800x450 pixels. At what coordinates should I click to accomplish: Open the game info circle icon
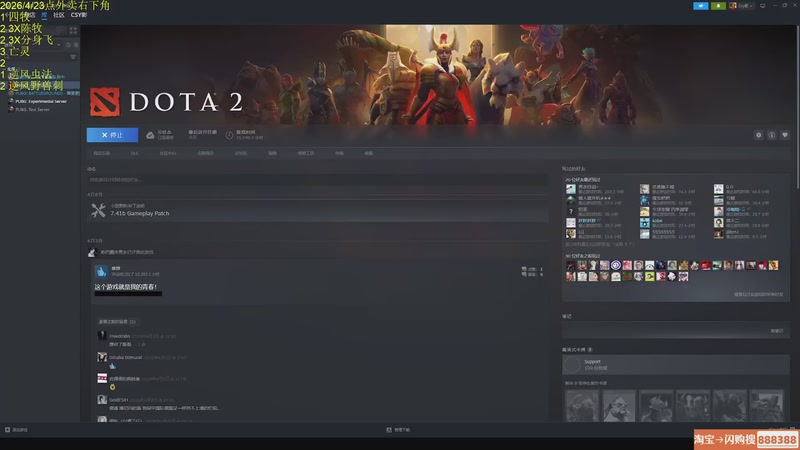click(x=771, y=135)
